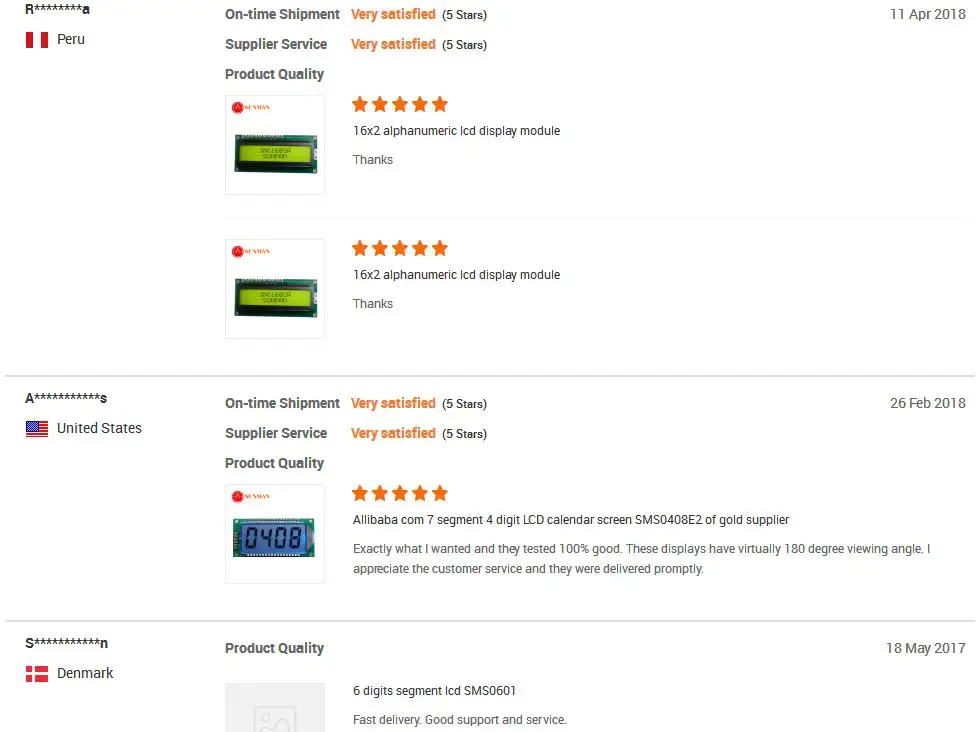
Task: Click star rating on United States review
Action: pos(400,493)
